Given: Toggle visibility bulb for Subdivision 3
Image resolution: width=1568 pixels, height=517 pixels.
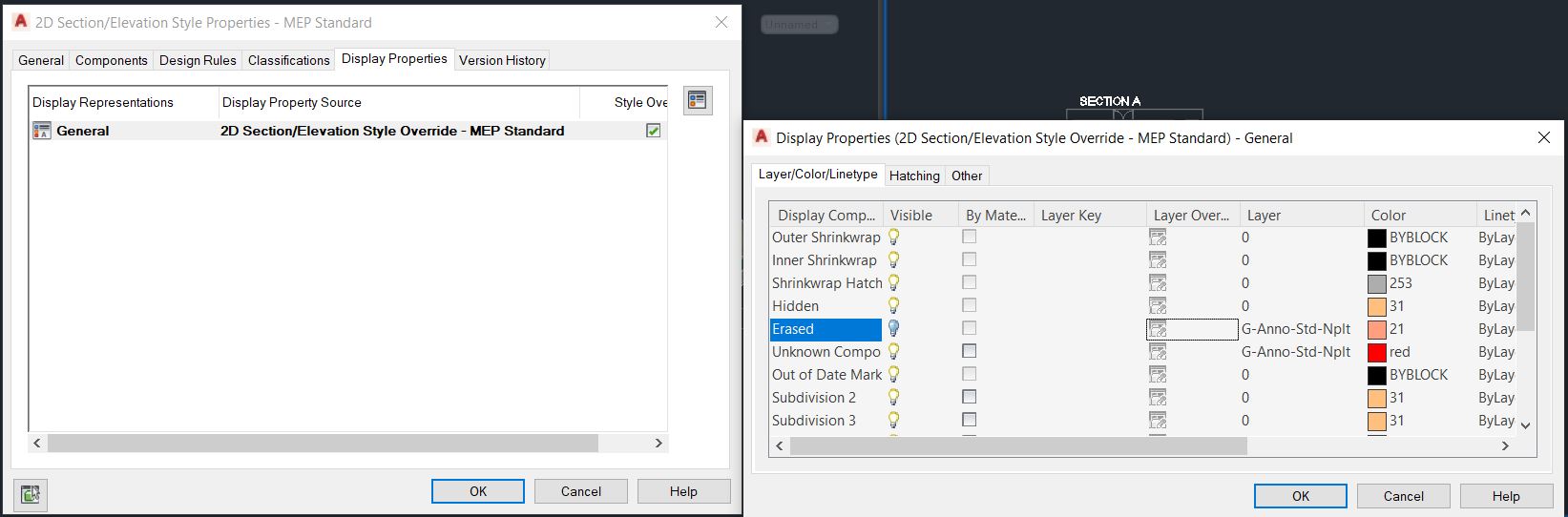Looking at the screenshot, I should point(894,421).
